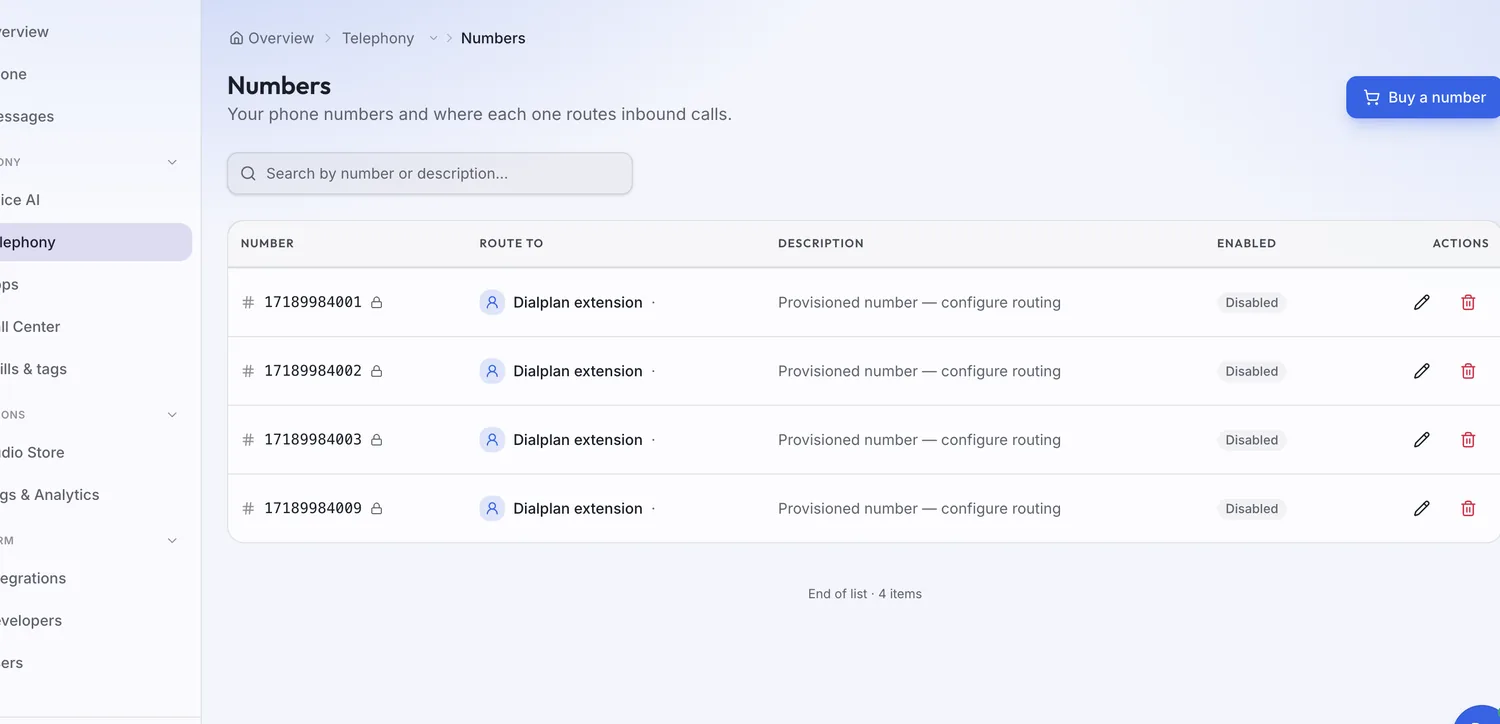Collapse the sidebar section above Integrations

(x=172, y=540)
